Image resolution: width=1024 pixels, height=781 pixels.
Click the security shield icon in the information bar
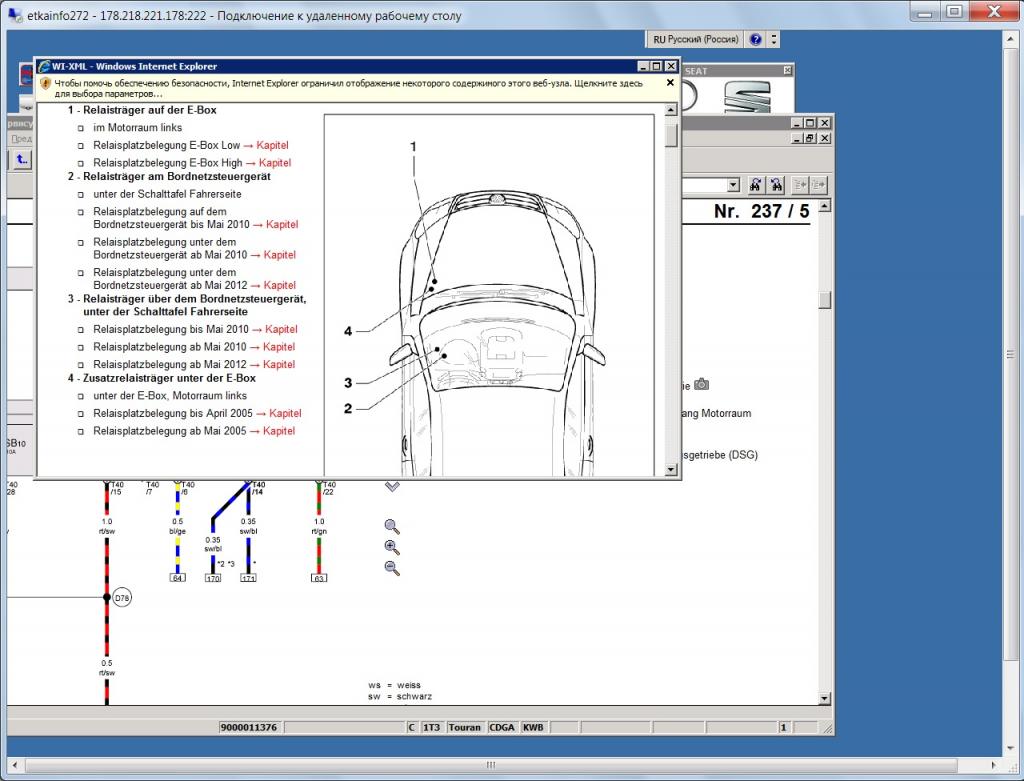(x=45, y=84)
